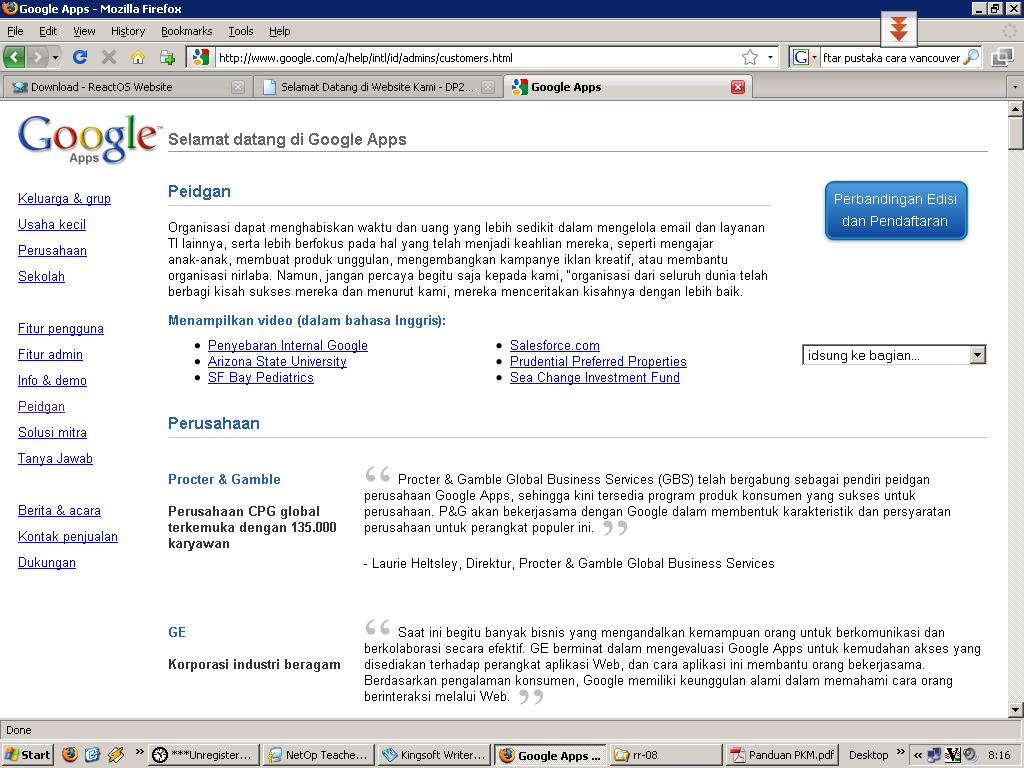This screenshot has height=768, width=1024.
Task: Open Salesforce.com video link
Action: click(x=554, y=345)
